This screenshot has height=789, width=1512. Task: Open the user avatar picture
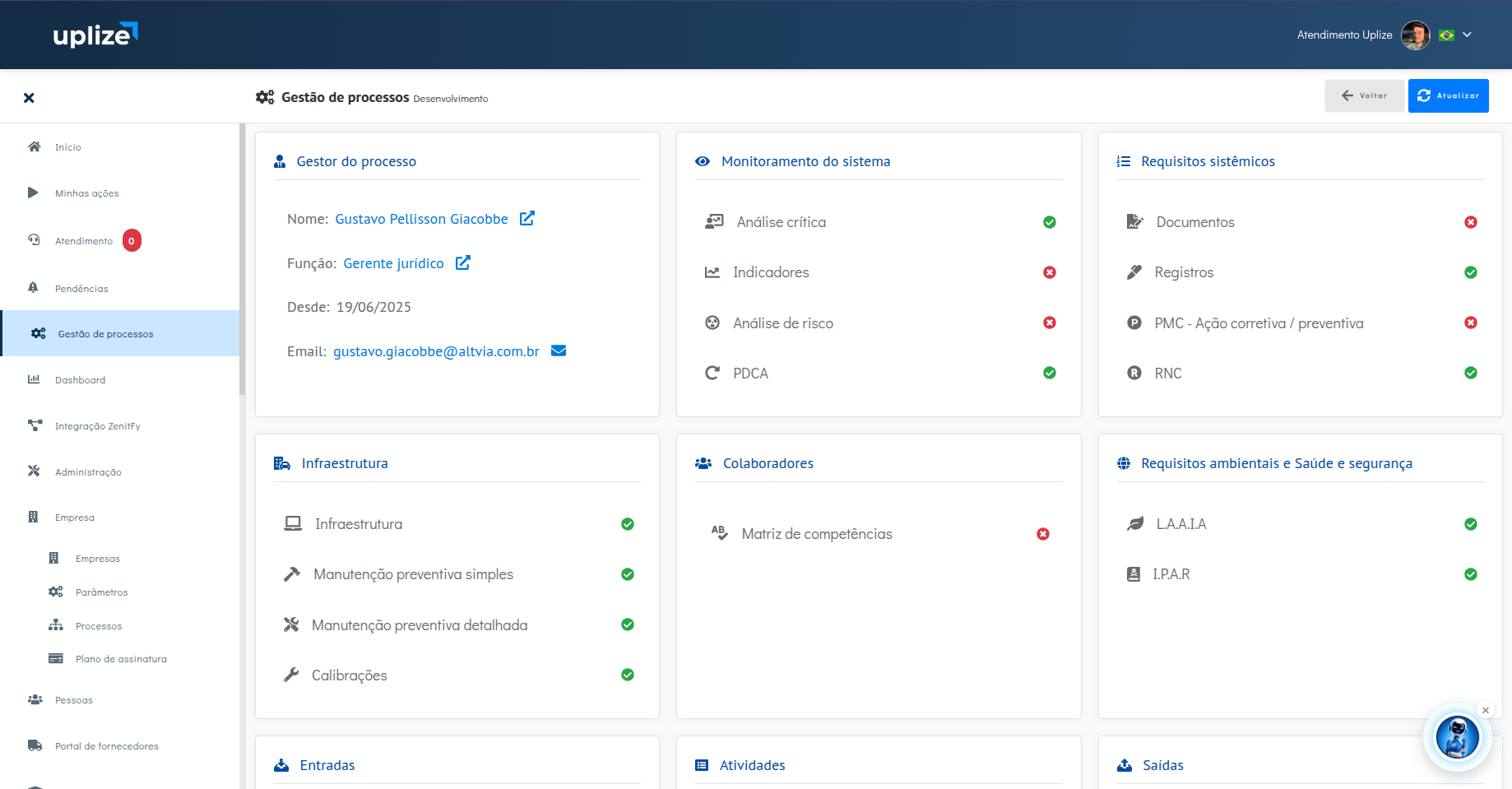[1416, 35]
